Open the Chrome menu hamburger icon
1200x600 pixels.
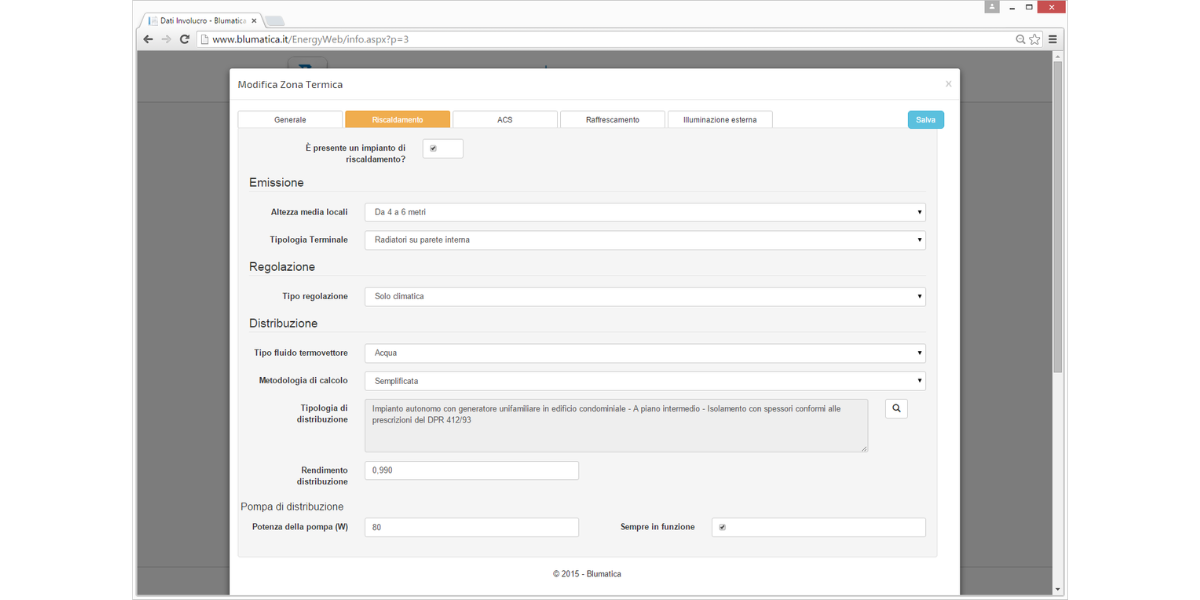tap(1053, 39)
